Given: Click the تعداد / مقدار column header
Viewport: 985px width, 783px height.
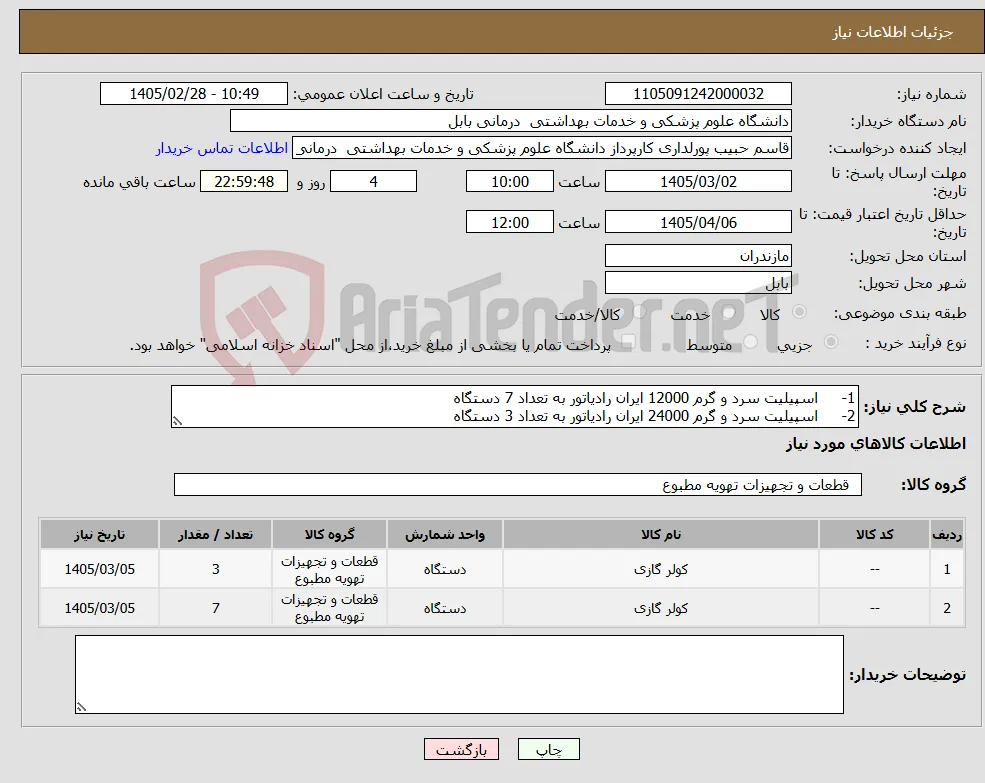Looking at the screenshot, I should (215, 534).
